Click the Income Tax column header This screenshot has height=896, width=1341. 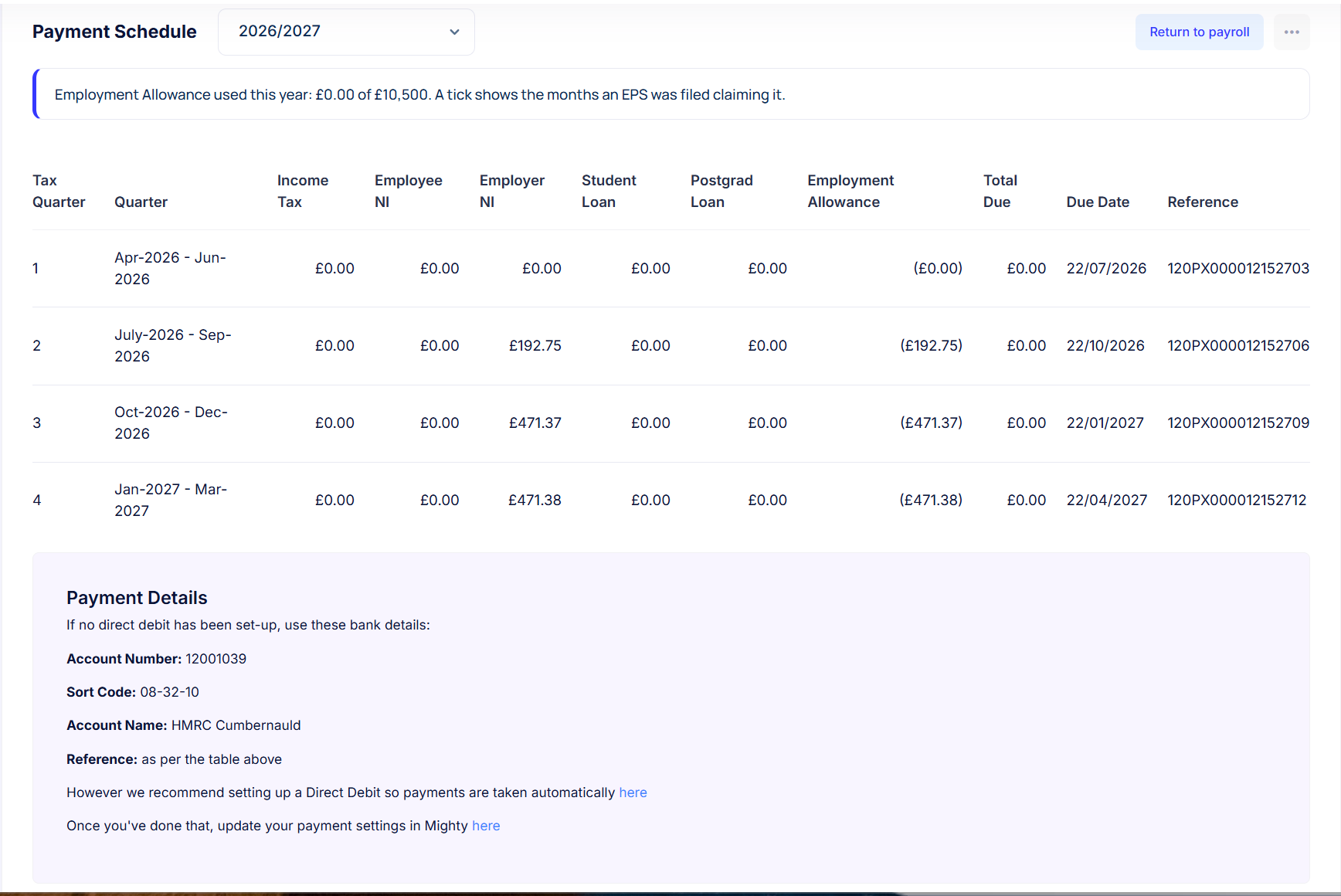tap(303, 191)
